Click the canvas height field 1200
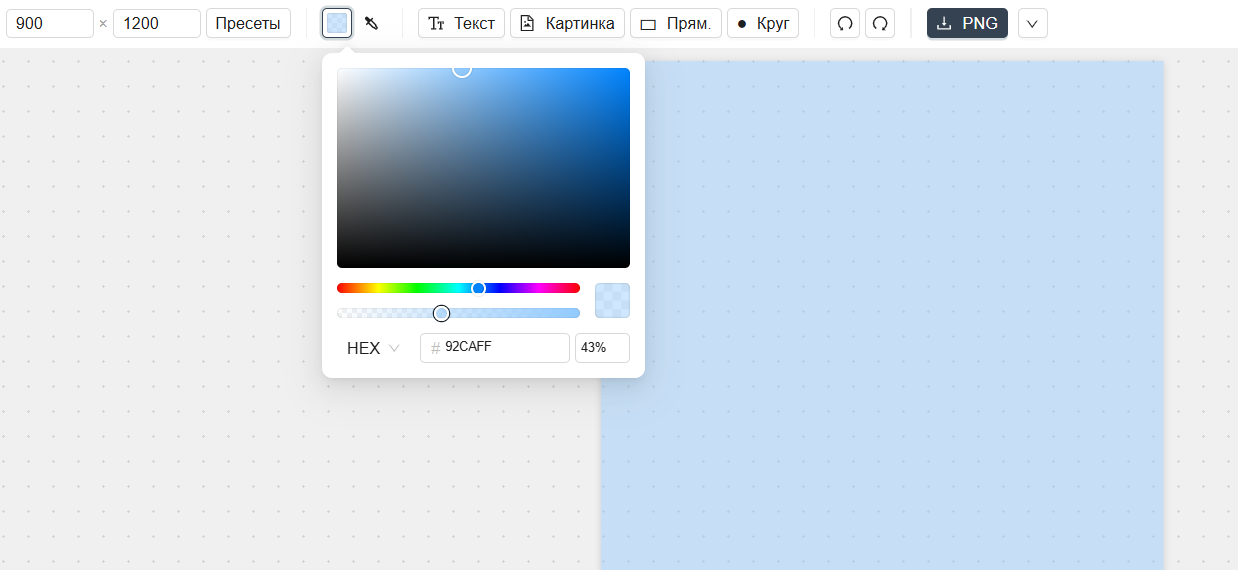The image size is (1238, 570). (156, 23)
